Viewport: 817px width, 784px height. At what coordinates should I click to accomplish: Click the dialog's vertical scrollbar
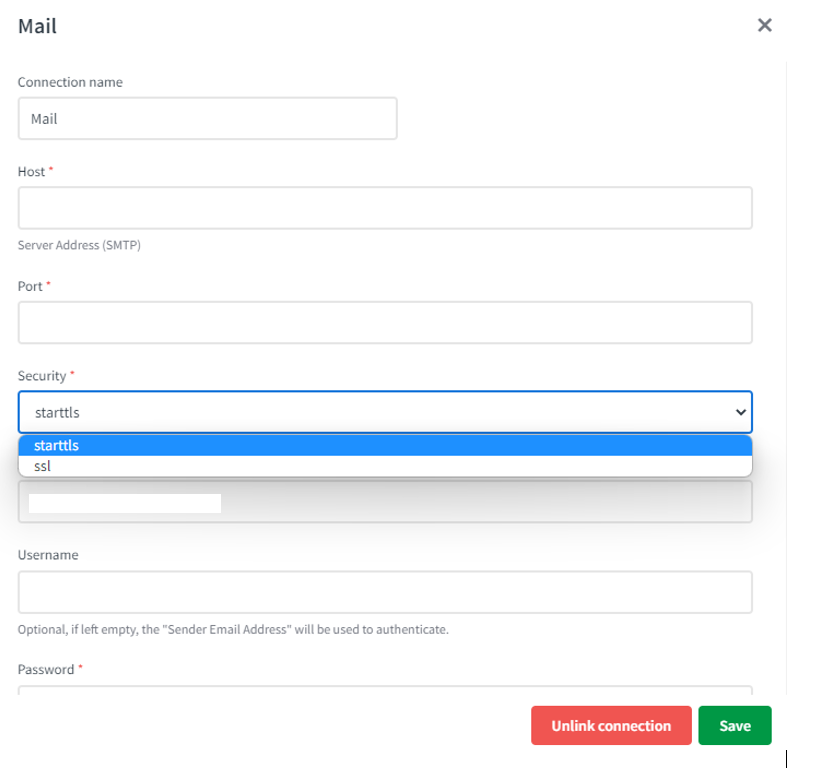[x=787, y=380]
